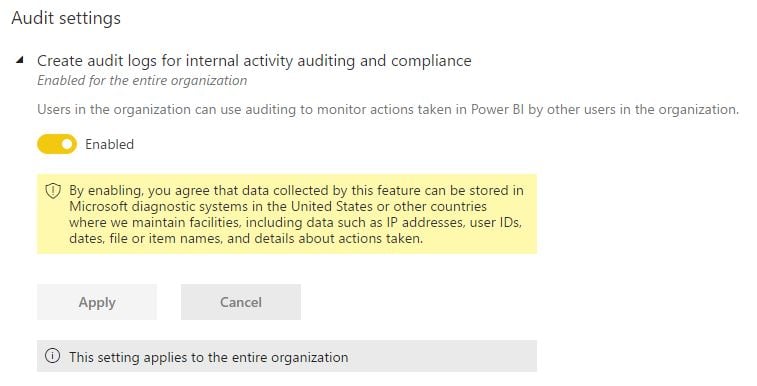Apply the audit setting changes
This screenshot has width=757, height=386.
97,302
